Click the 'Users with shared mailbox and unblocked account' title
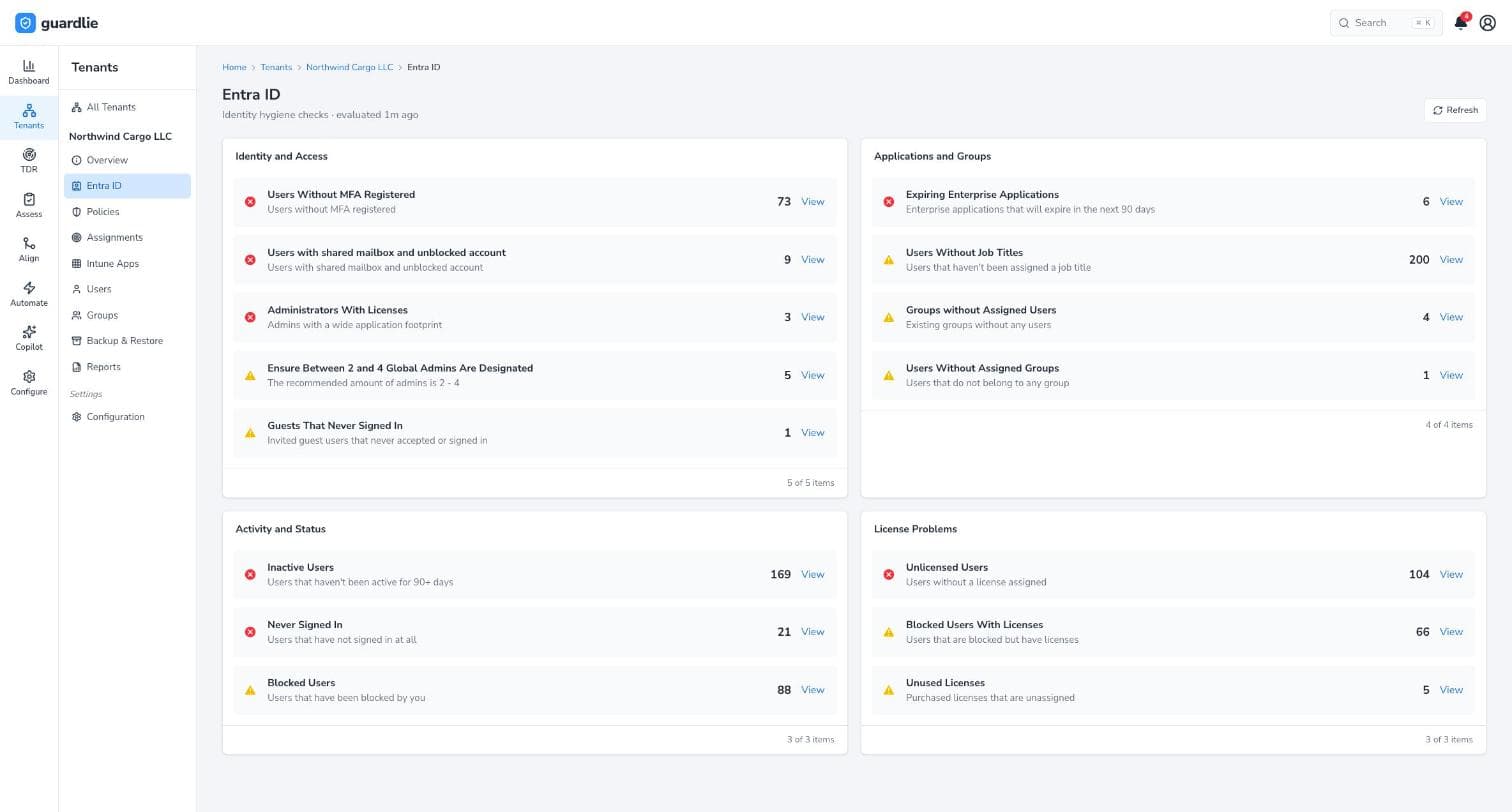This screenshot has height=812, width=1512. [x=386, y=253]
